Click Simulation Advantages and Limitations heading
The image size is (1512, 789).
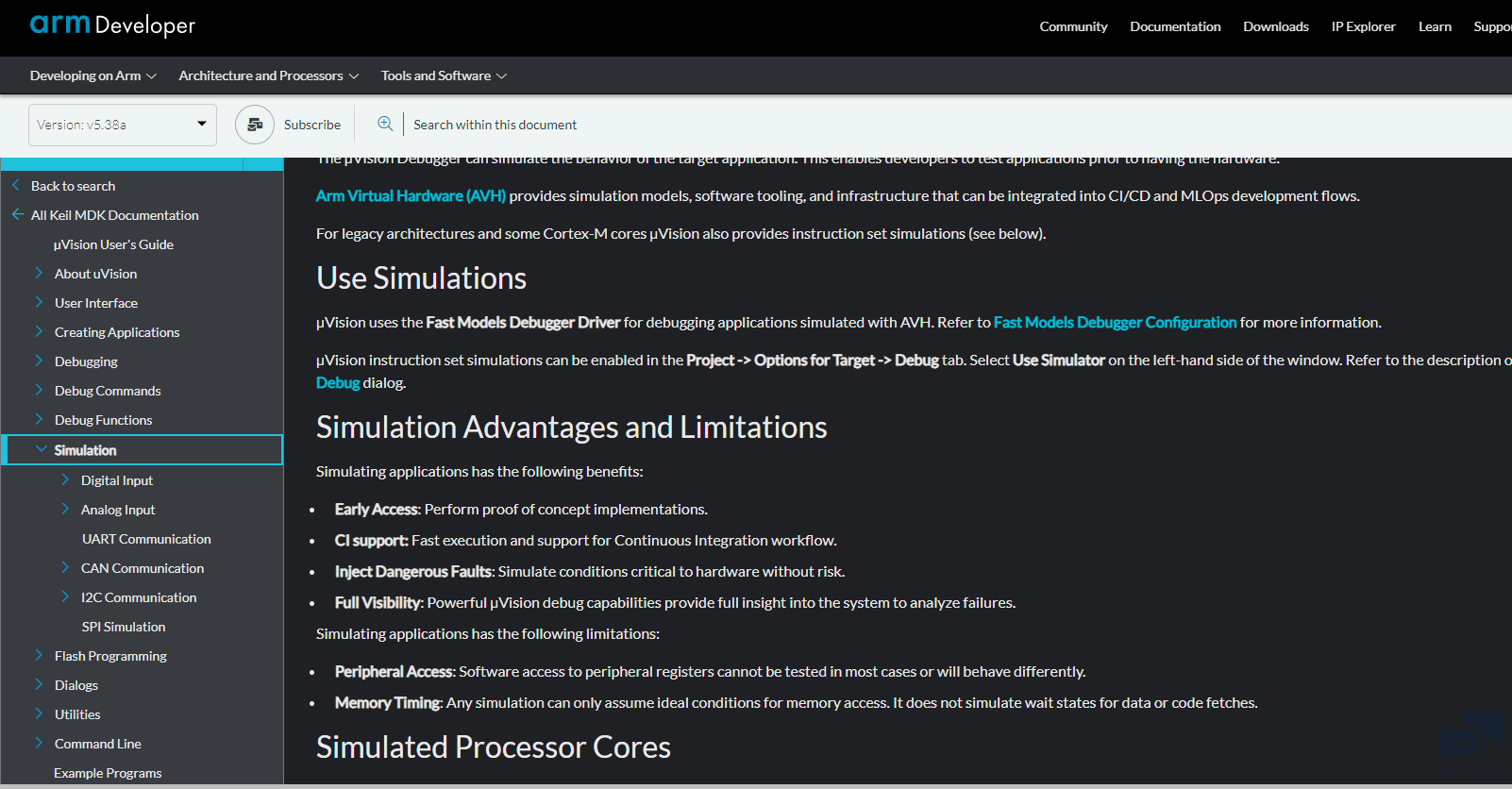[x=571, y=427]
